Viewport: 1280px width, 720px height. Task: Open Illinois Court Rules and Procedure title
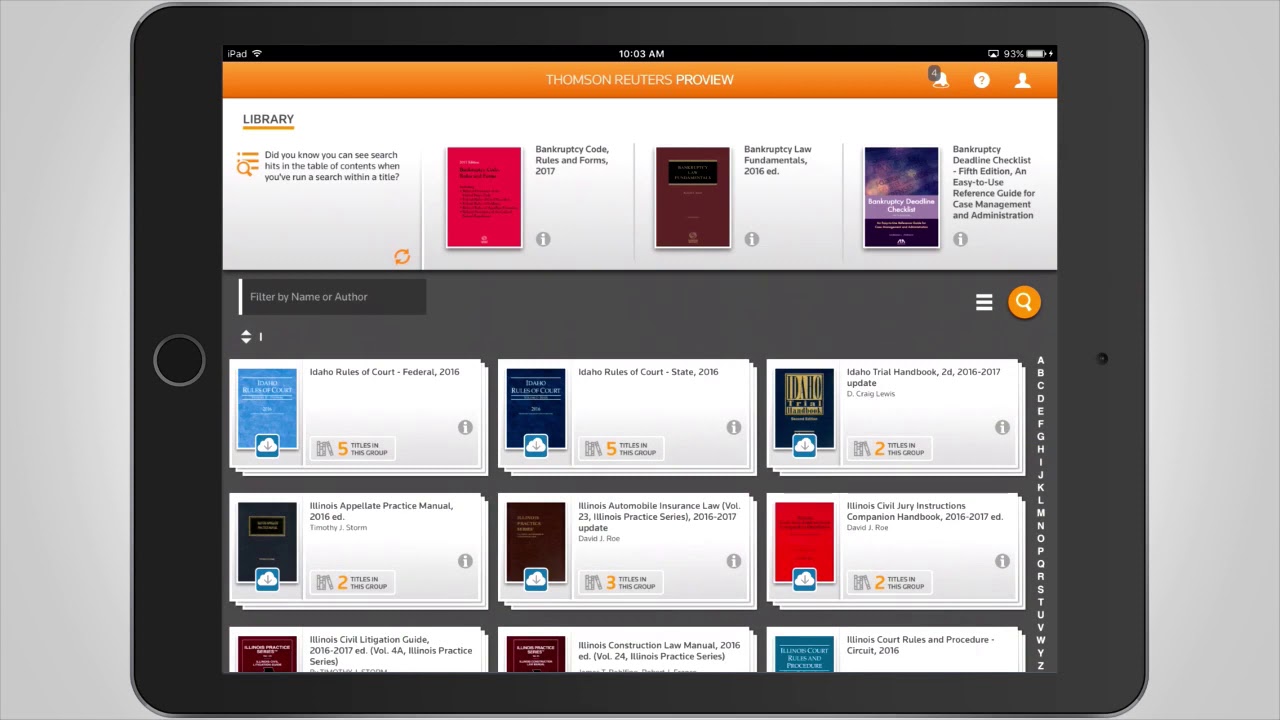click(x=920, y=645)
